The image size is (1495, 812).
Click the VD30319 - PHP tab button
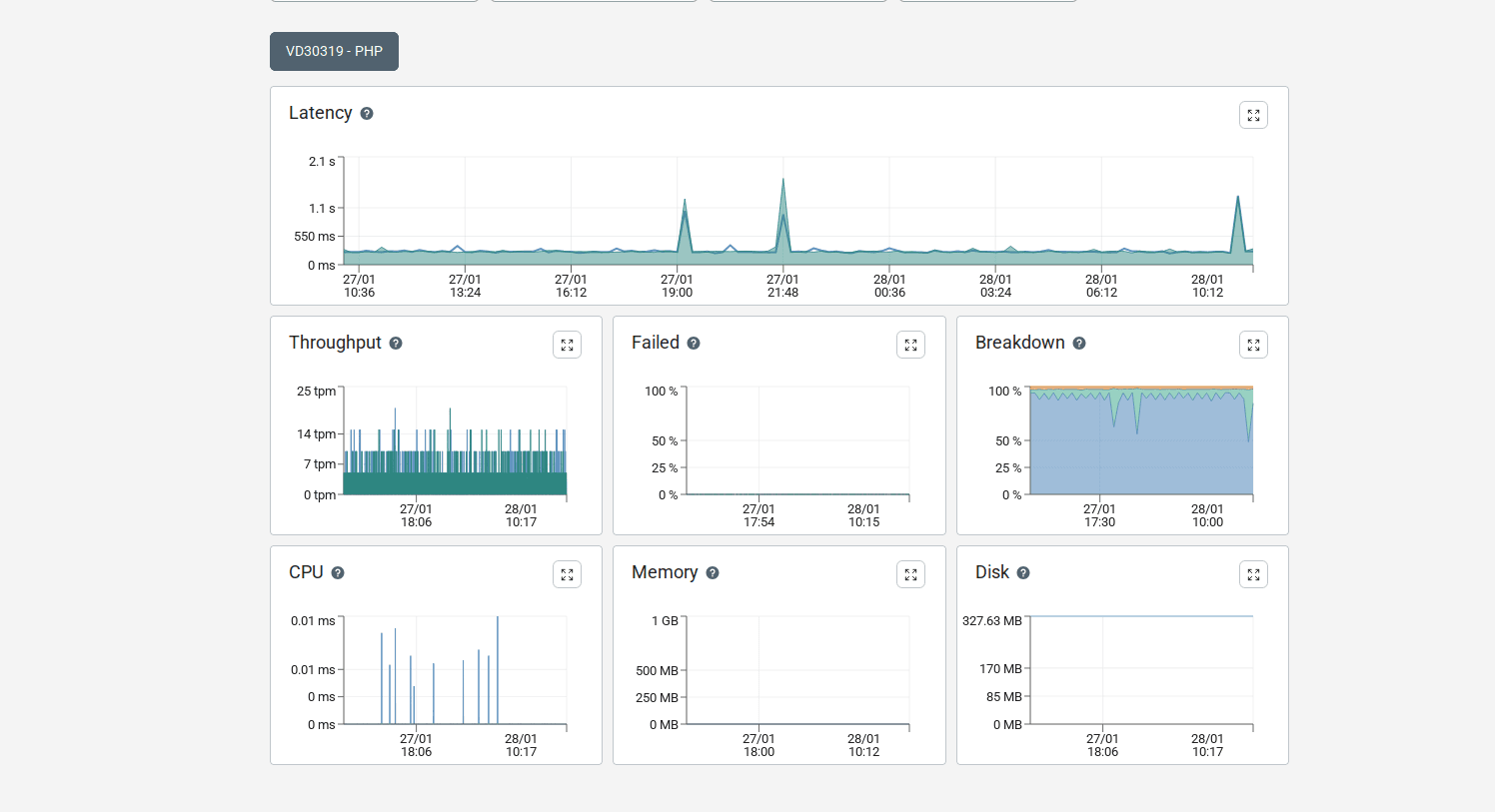[334, 51]
